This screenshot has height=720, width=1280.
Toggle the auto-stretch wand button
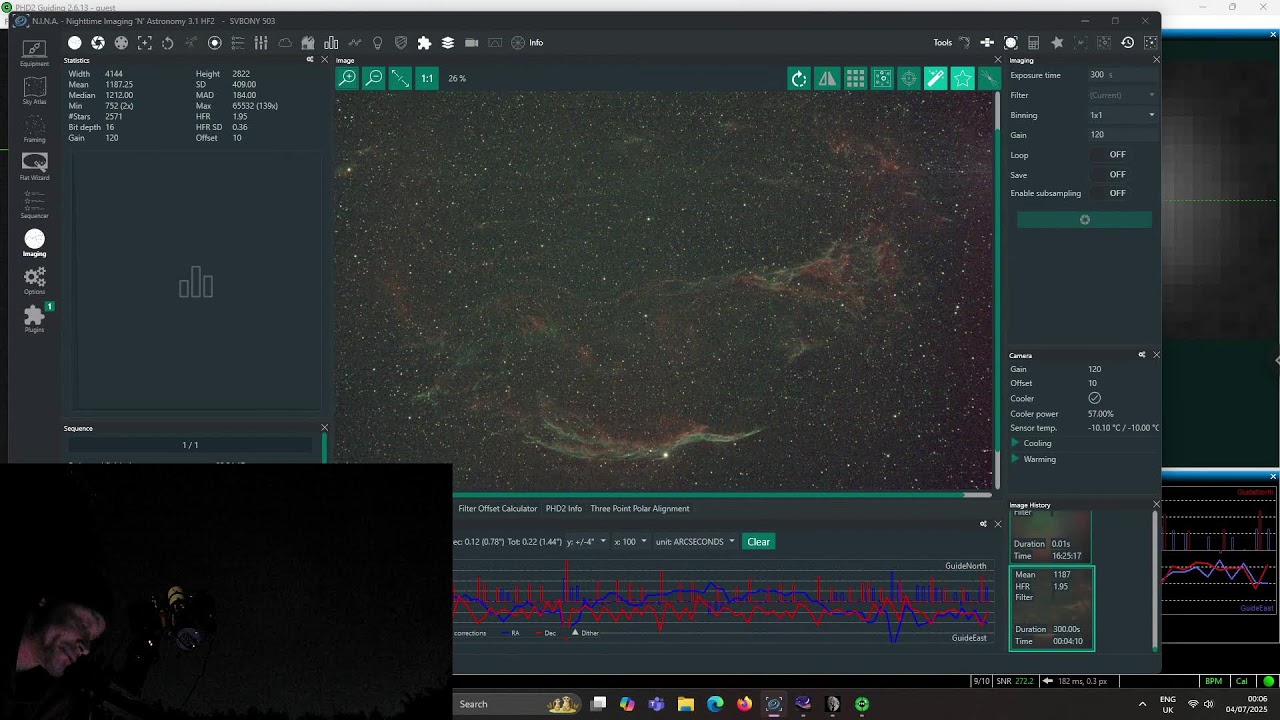coord(935,79)
